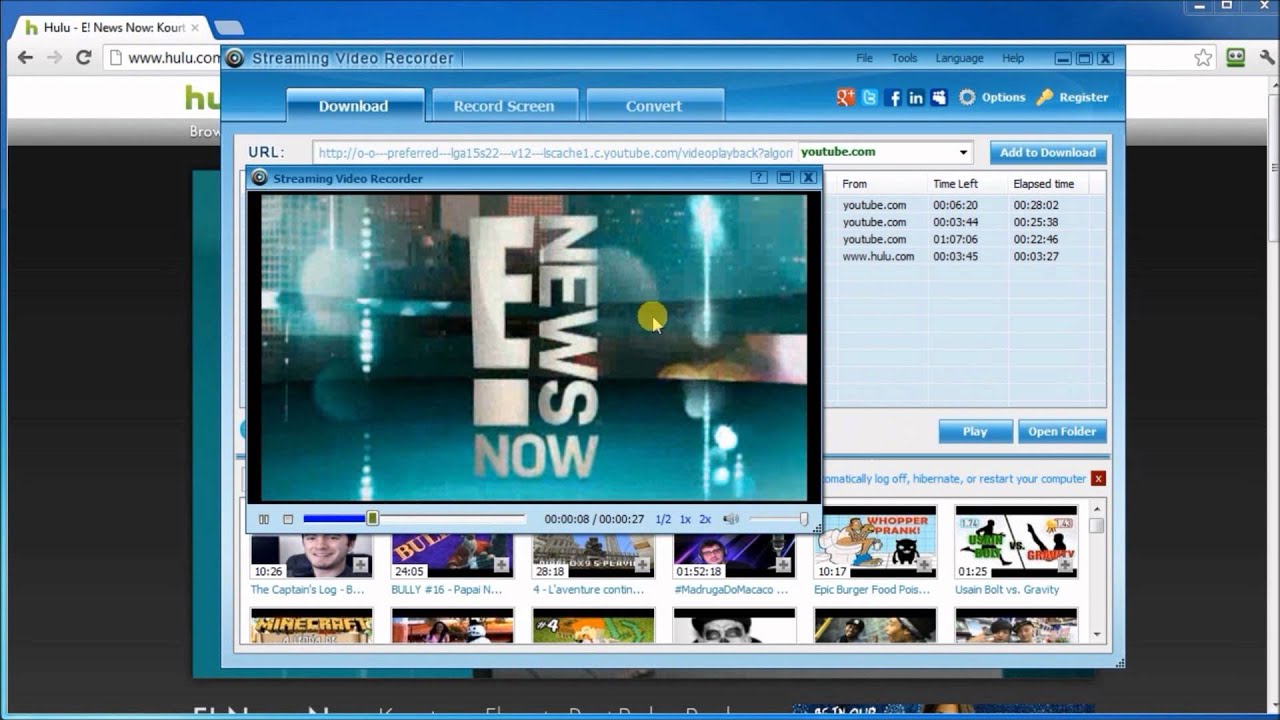
Task: Bookmark the page with Chrome star icon
Action: (x=1204, y=58)
